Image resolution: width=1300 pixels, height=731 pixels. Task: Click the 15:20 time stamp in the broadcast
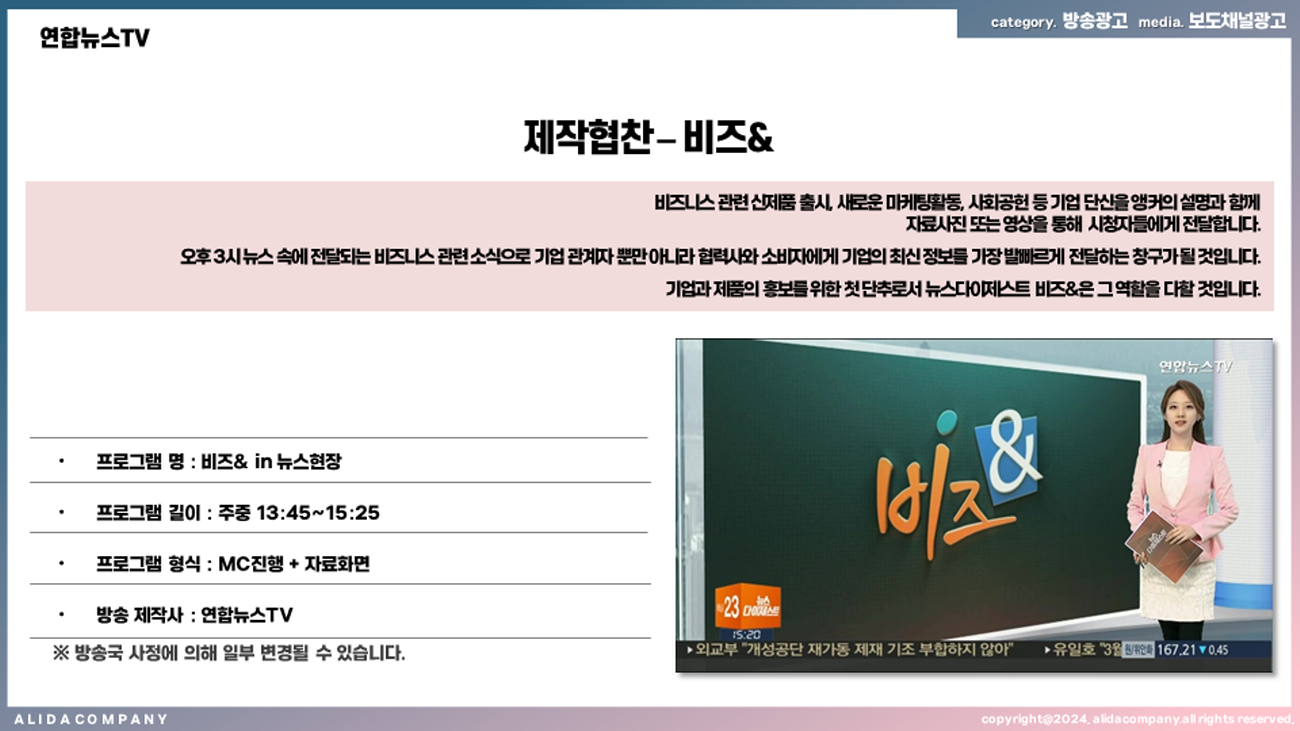pos(745,634)
